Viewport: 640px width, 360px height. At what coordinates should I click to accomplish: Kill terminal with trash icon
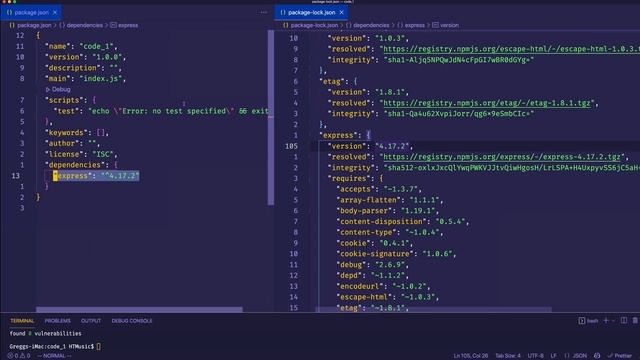pos(636,321)
